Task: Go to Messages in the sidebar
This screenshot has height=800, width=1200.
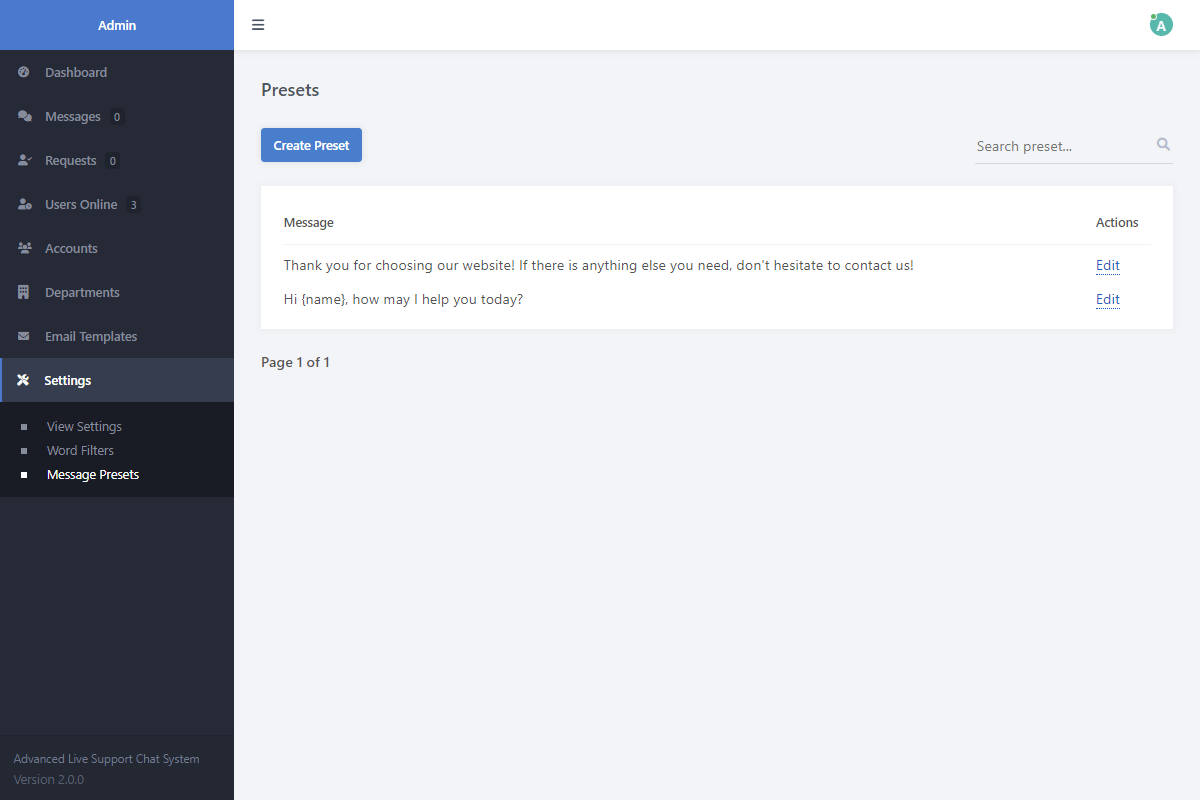Action: [117, 116]
